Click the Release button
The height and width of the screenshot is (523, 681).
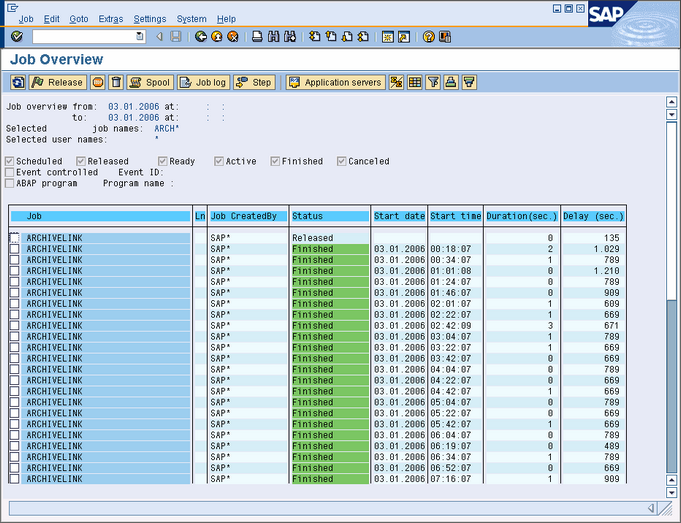(58, 83)
